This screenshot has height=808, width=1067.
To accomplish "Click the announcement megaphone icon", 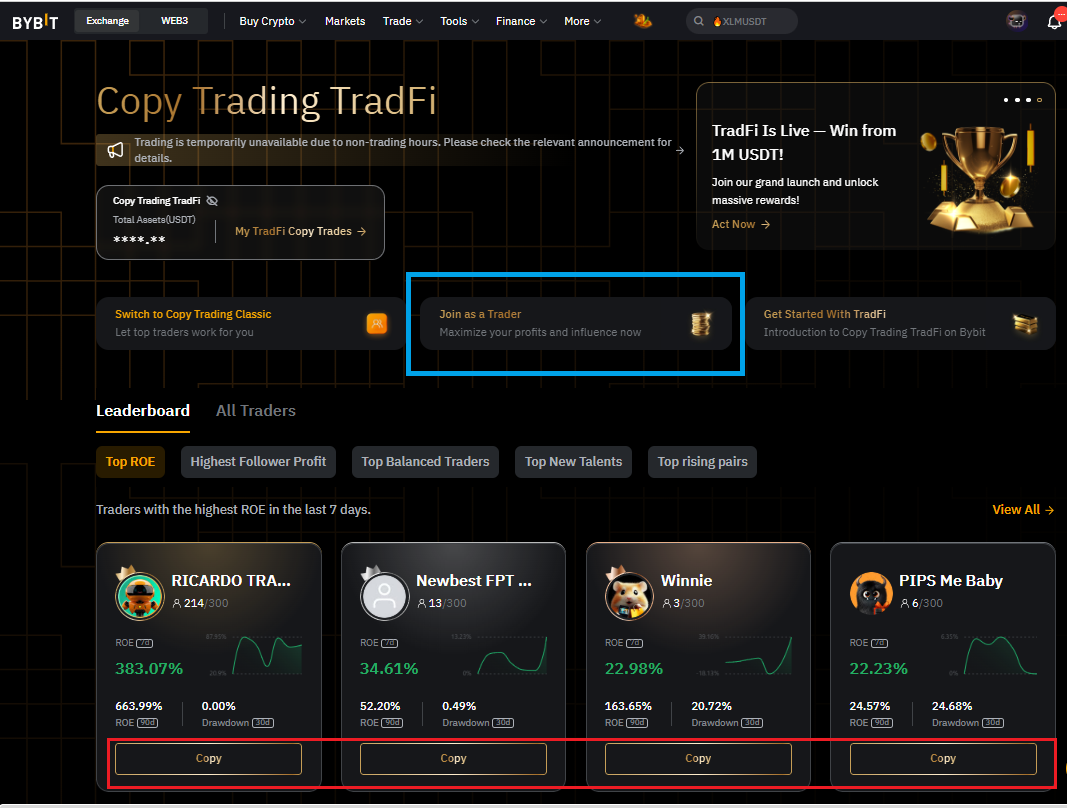I will pyautogui.click(x=115, y=150).
